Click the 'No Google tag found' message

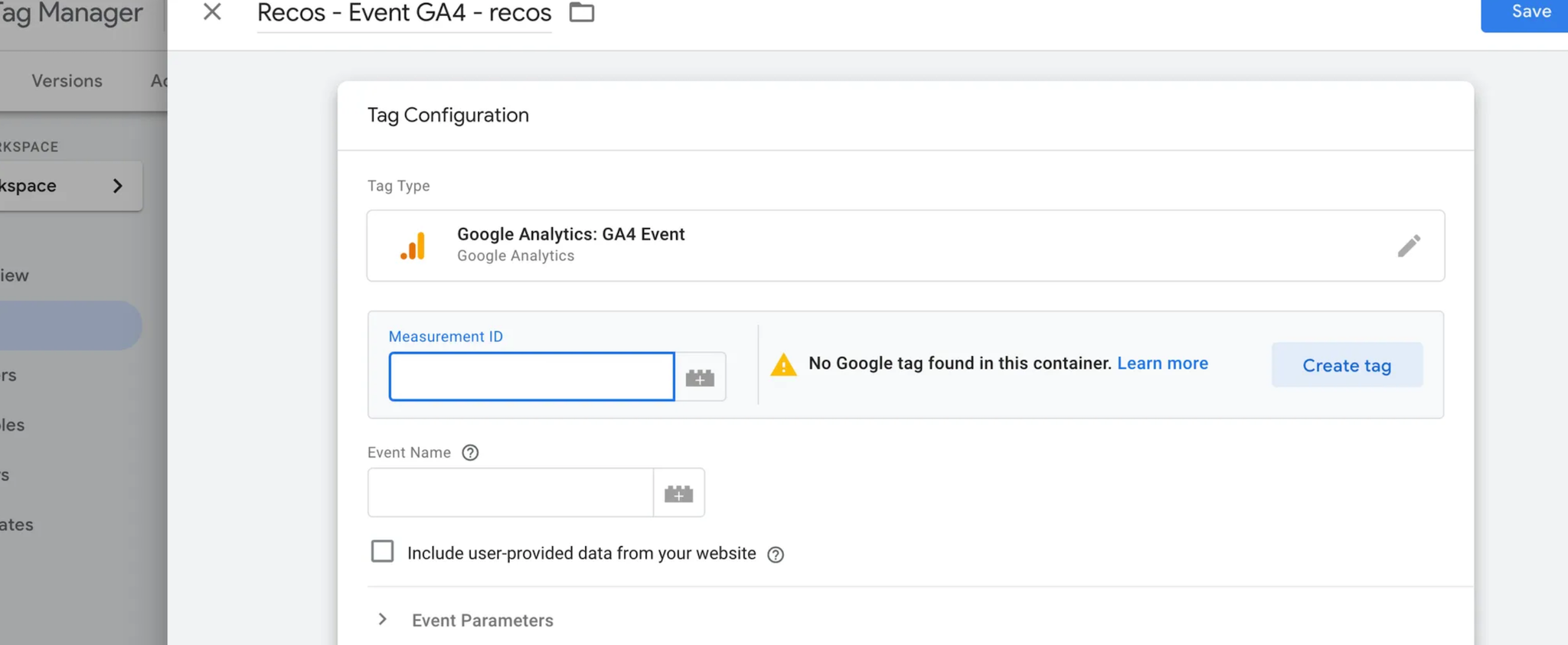coord(960,363)
